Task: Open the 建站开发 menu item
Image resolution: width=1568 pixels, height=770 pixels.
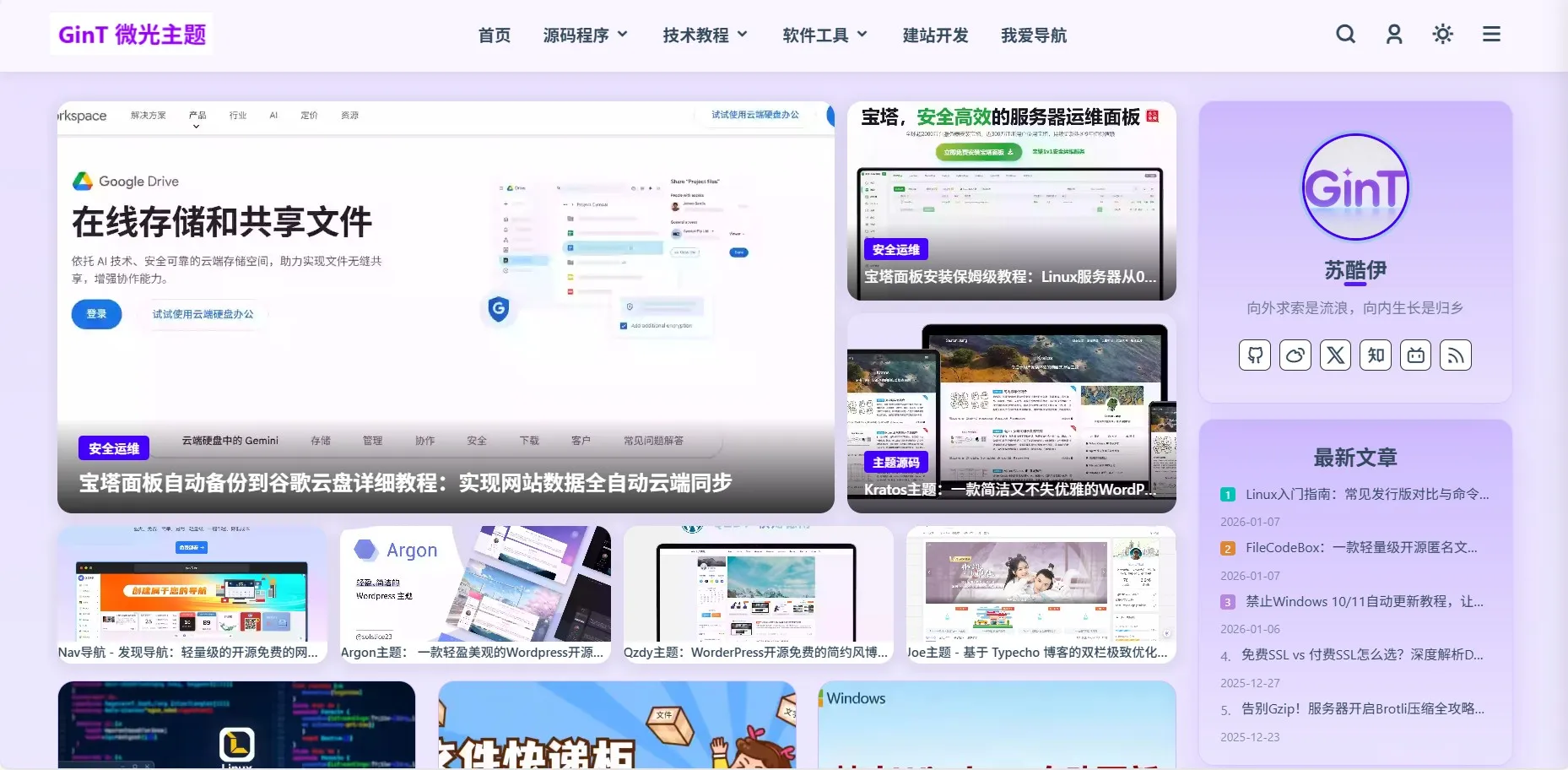Action: coord(935,35)
